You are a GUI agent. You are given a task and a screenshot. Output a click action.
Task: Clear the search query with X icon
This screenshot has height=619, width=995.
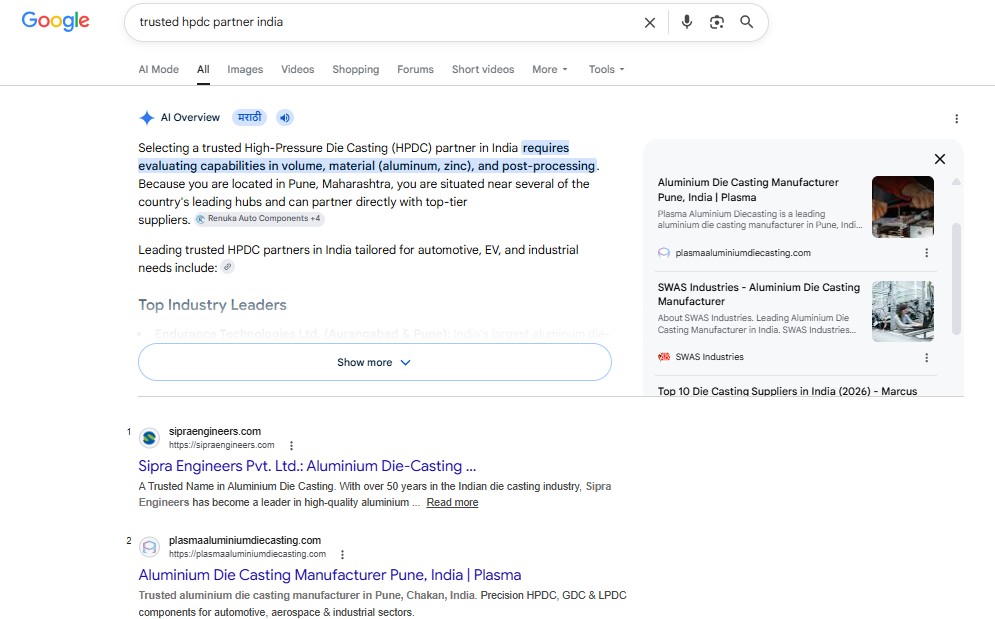(x=650, y=23)
